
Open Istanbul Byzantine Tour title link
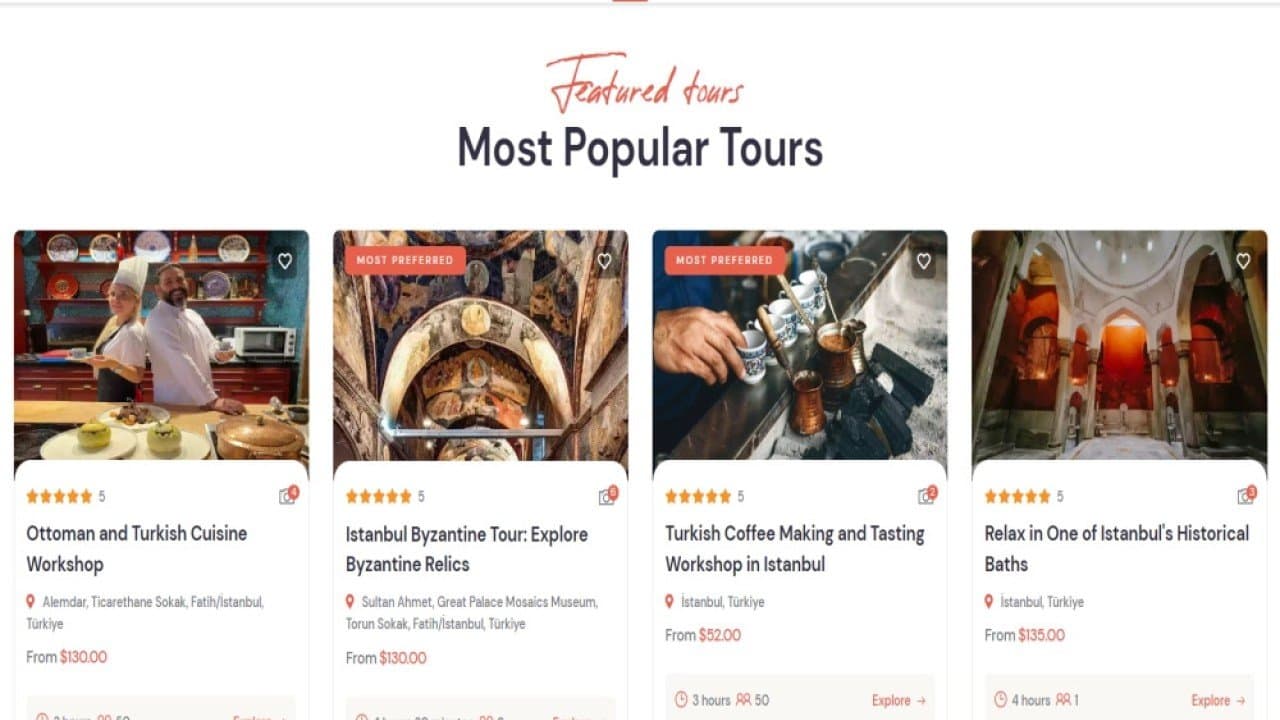tap(467, 549)
